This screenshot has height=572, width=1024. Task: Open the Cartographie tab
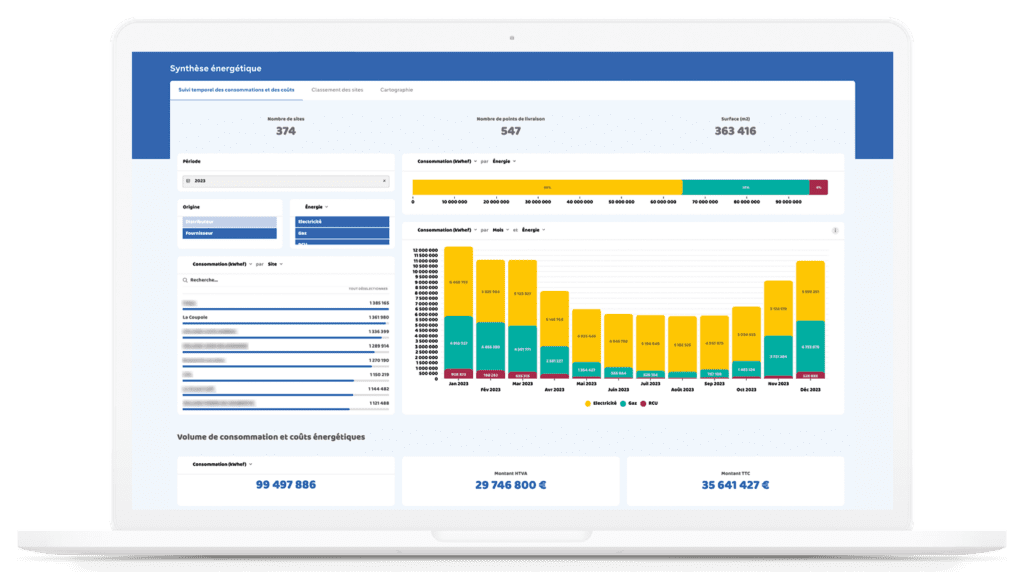point(397,90)
